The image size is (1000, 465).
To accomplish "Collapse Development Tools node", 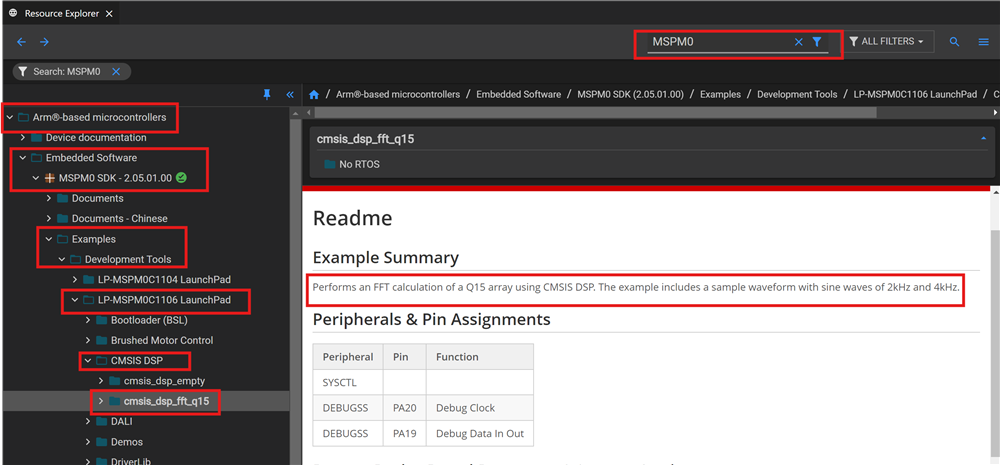I will (x=62, y=260).
